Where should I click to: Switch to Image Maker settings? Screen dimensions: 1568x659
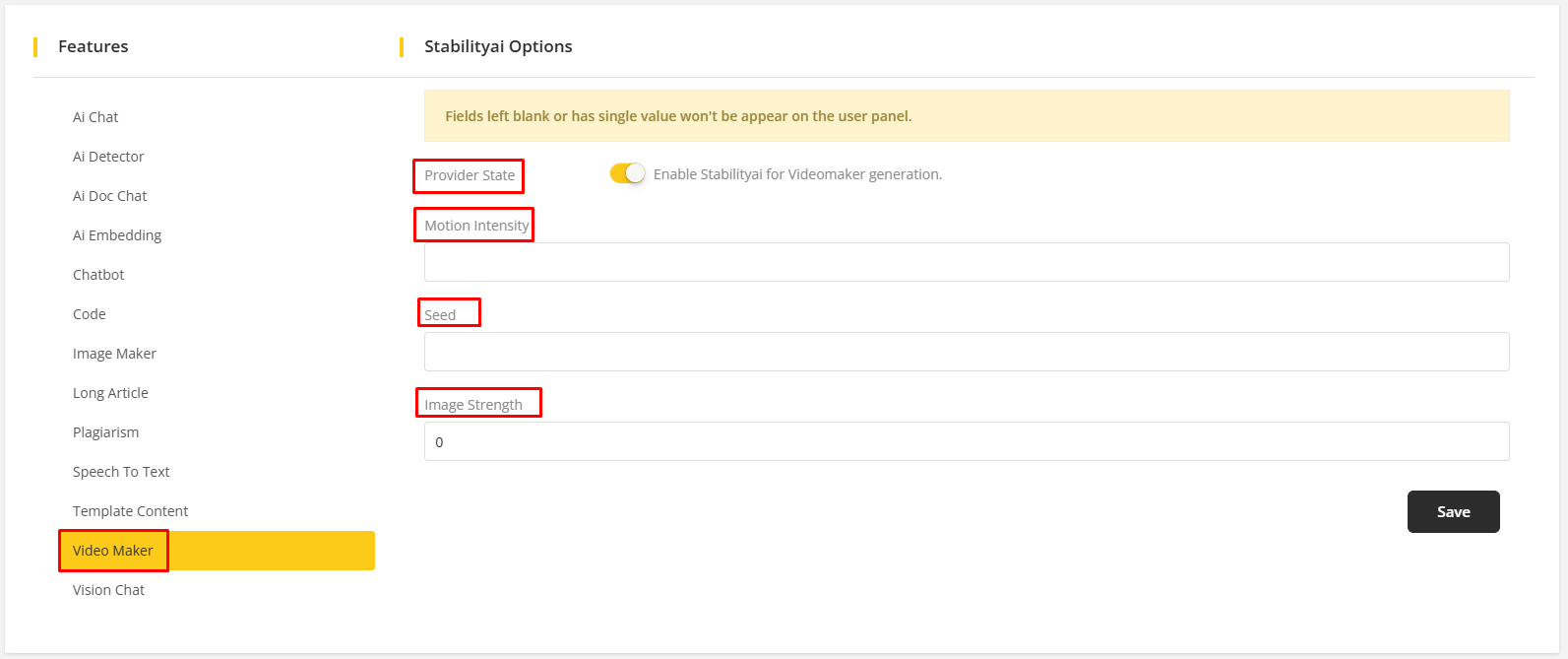pos(114,354)
